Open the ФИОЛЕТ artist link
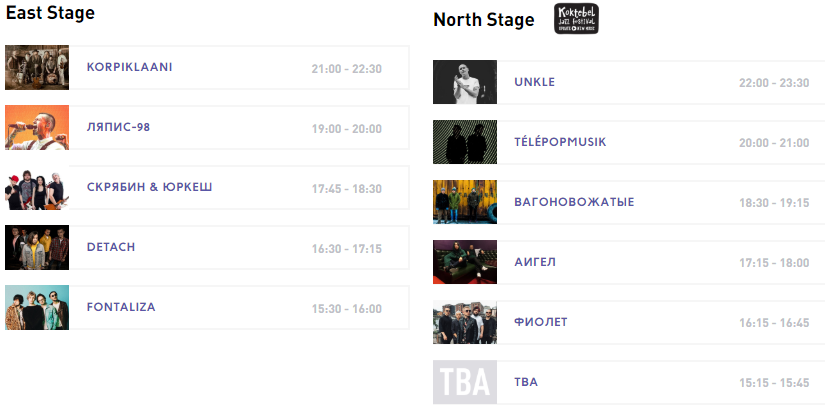 [541, 323]
